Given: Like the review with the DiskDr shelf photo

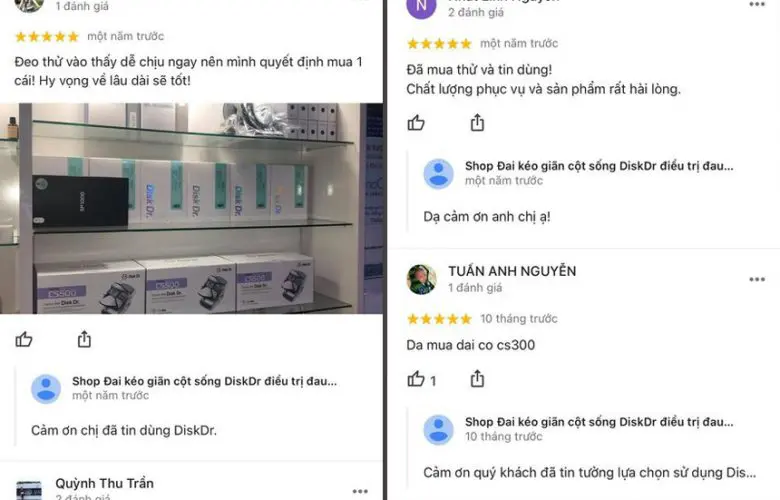Looking at the screenshot, I should 23,339.
